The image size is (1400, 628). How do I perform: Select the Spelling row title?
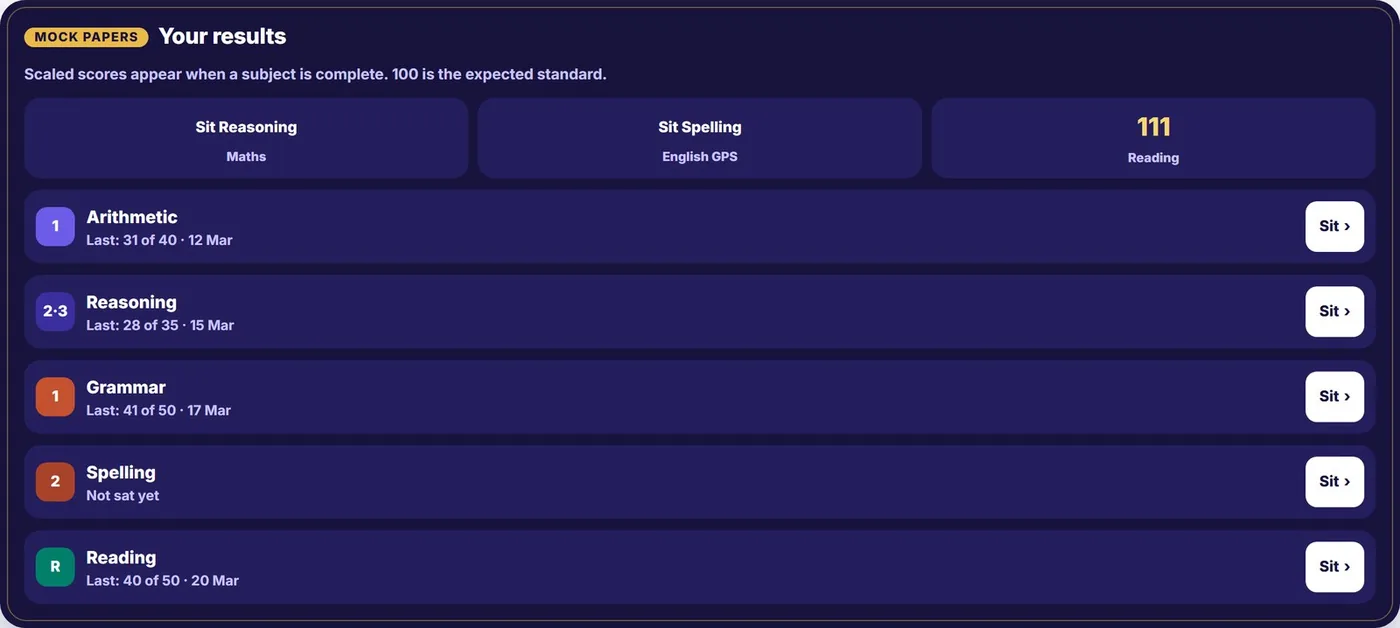click(121, 472)
